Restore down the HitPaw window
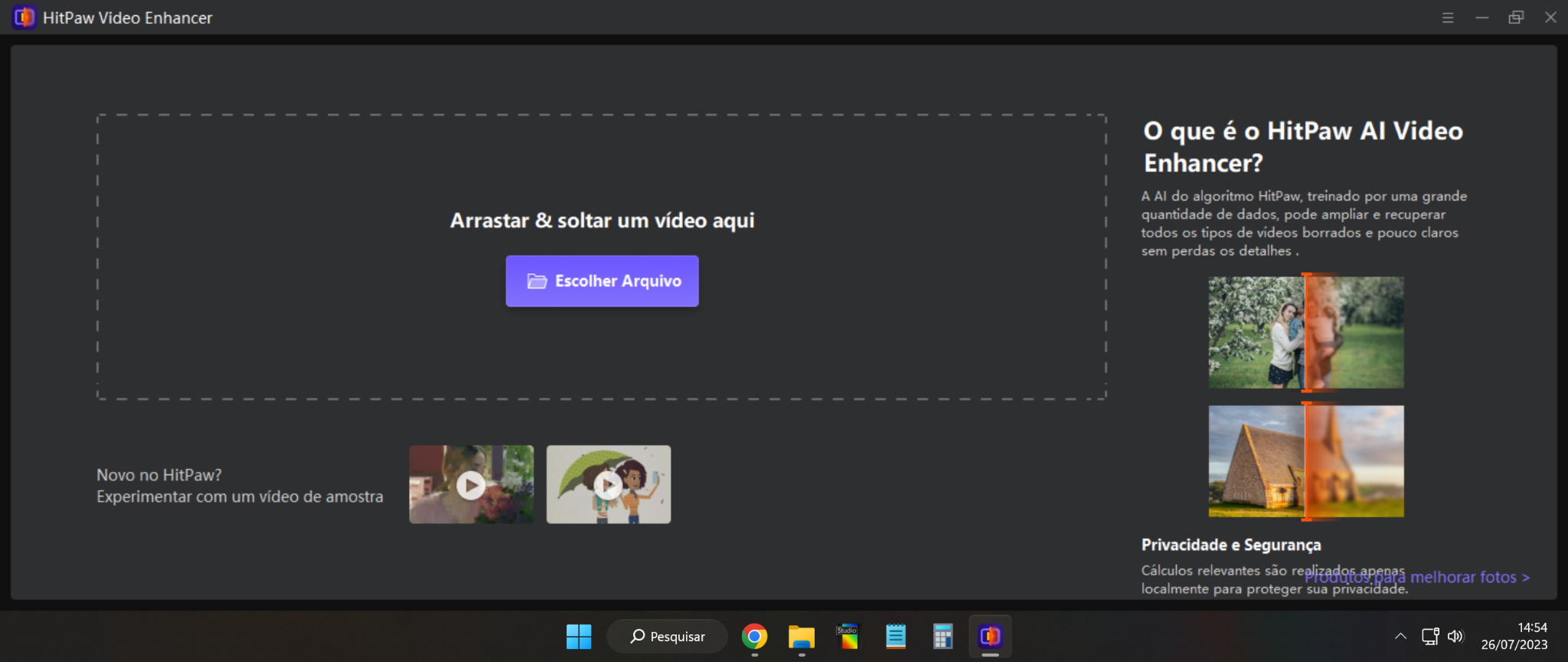Image resolution: width=1568 pixels, height=662 pixels. pyautogui.click(x=1516, y=18)
